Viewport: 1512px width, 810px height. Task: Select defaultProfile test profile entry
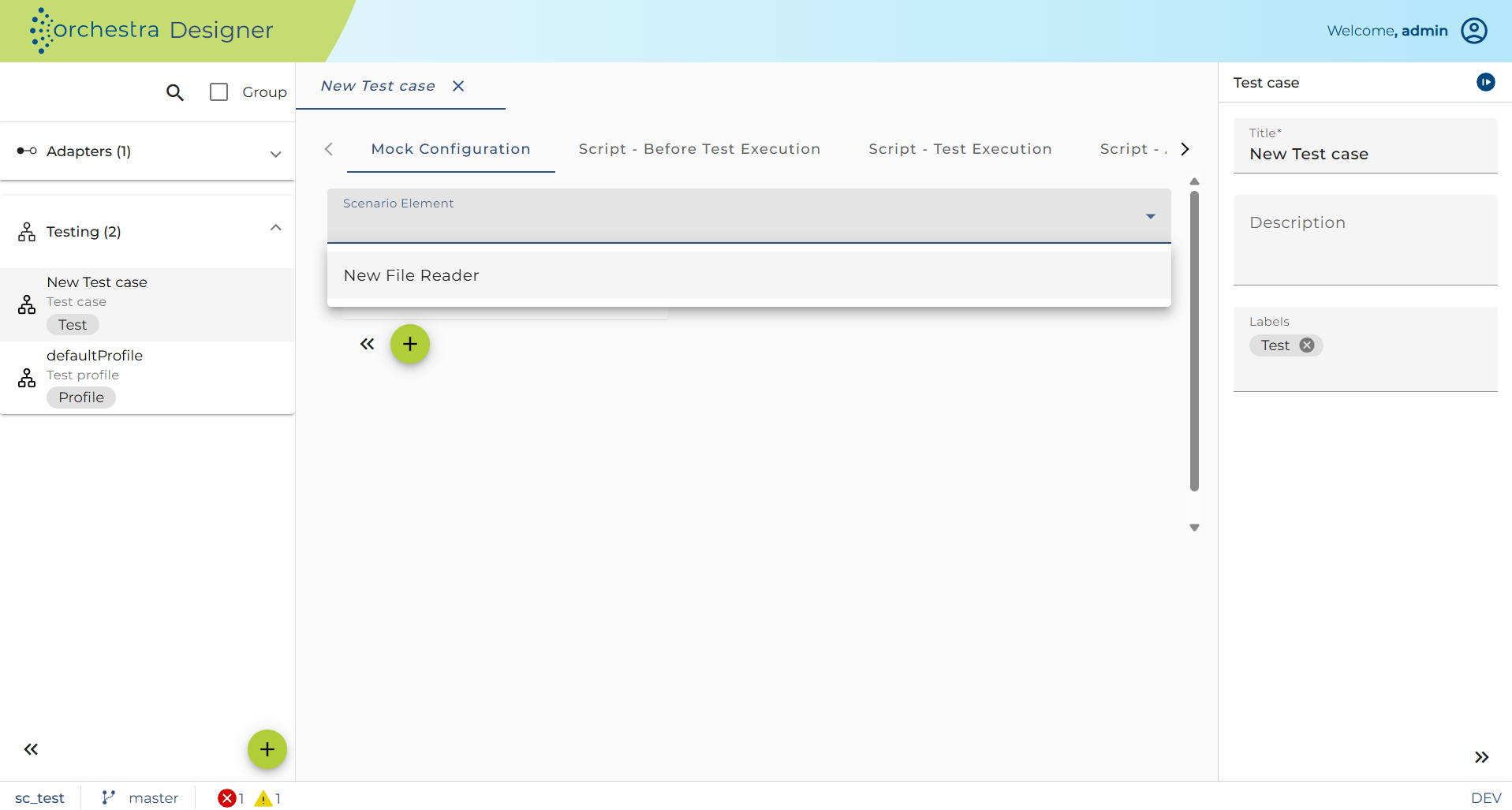coord(147,377)
